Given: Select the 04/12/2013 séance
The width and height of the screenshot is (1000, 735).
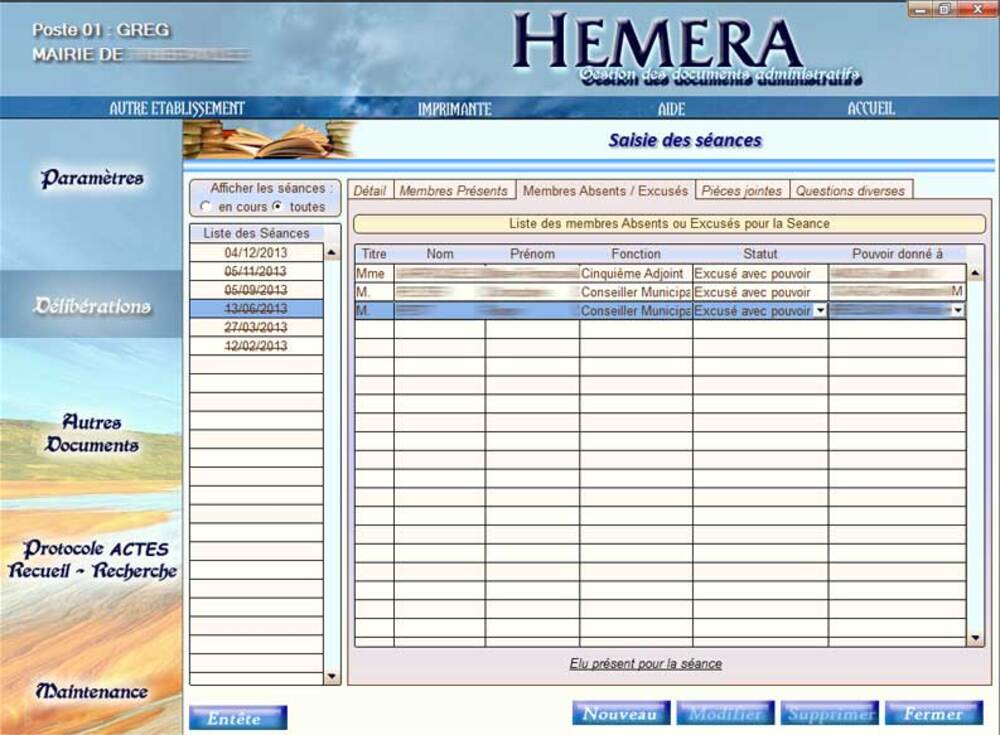Looking at the screenshot, I should (x=256, y=253).
